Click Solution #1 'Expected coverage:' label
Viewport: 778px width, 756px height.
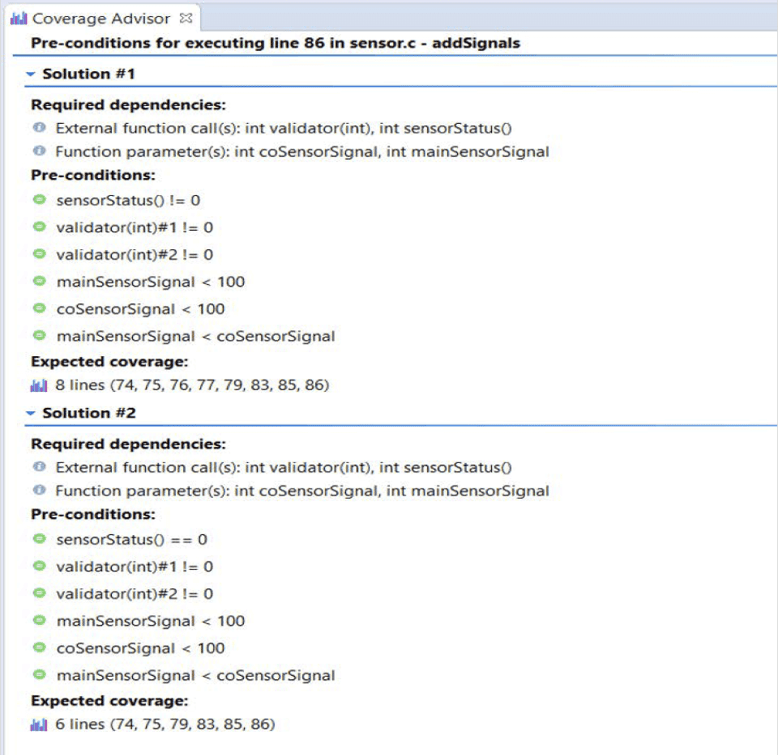(x=110, y=362)
